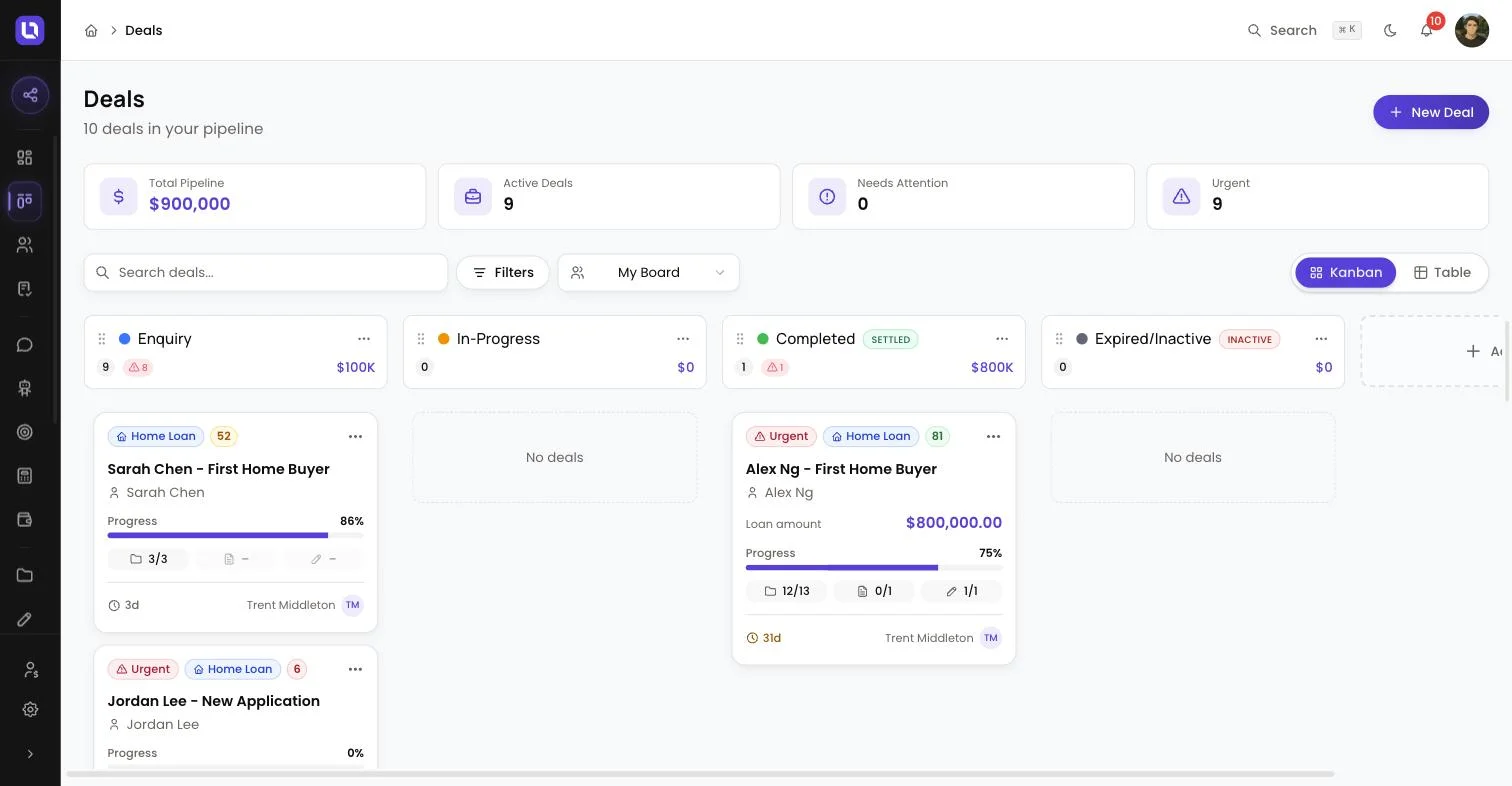Open Alex Ng deal card options menu
The image size is (1512, 786).
[x=993, y=437]
